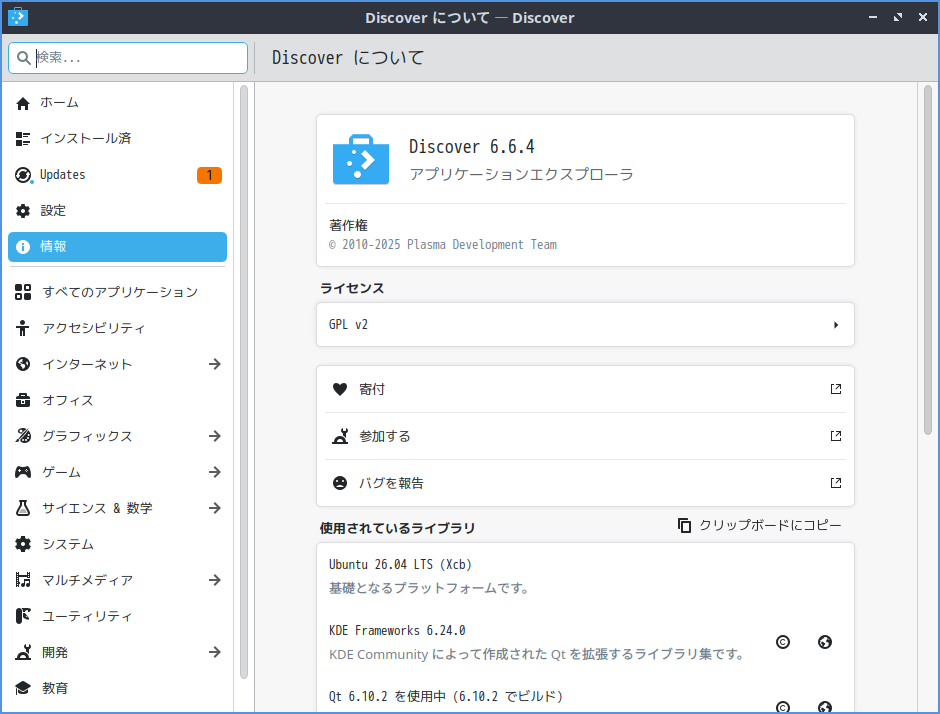Screen dimensions: 940x714
Task: Click the システム gear icon
Action: point(23,544)
